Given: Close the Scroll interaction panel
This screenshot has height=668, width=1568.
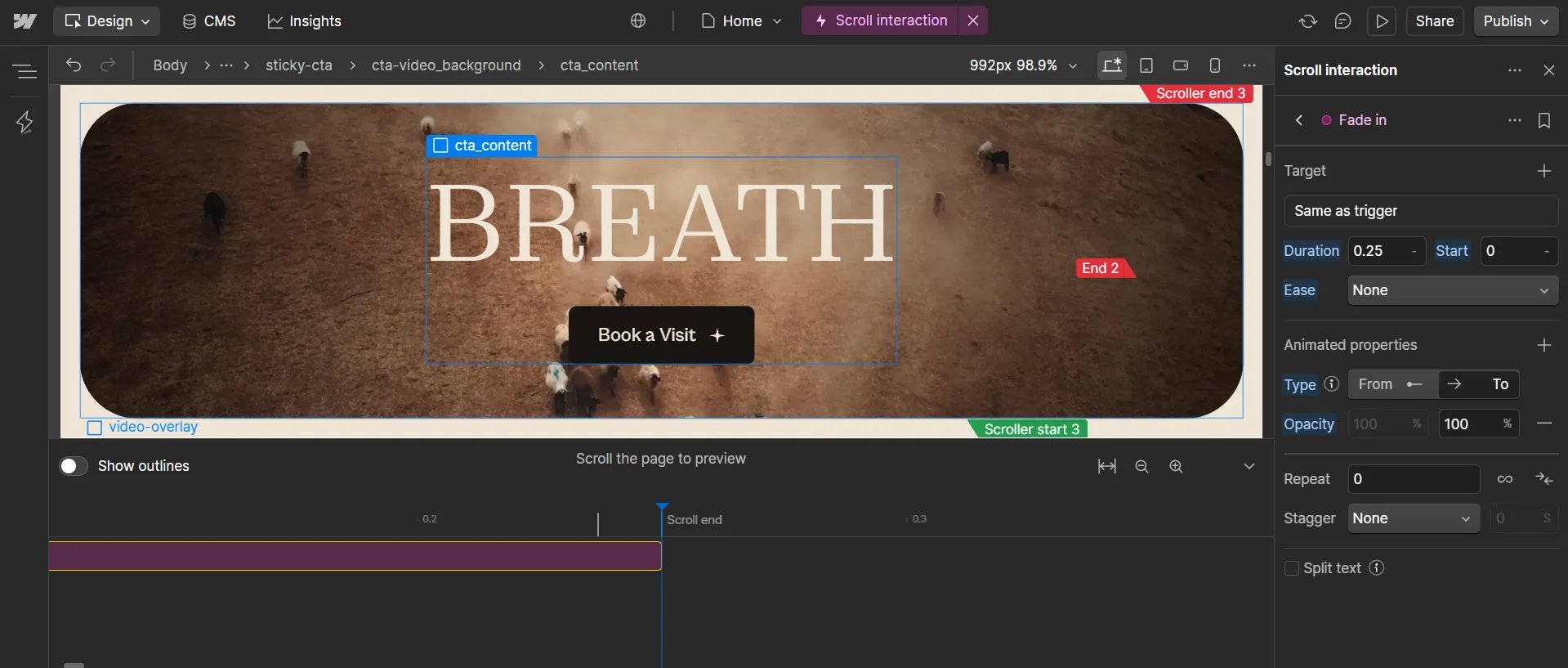Looking at the screenshot, I should click(1549, 70).
